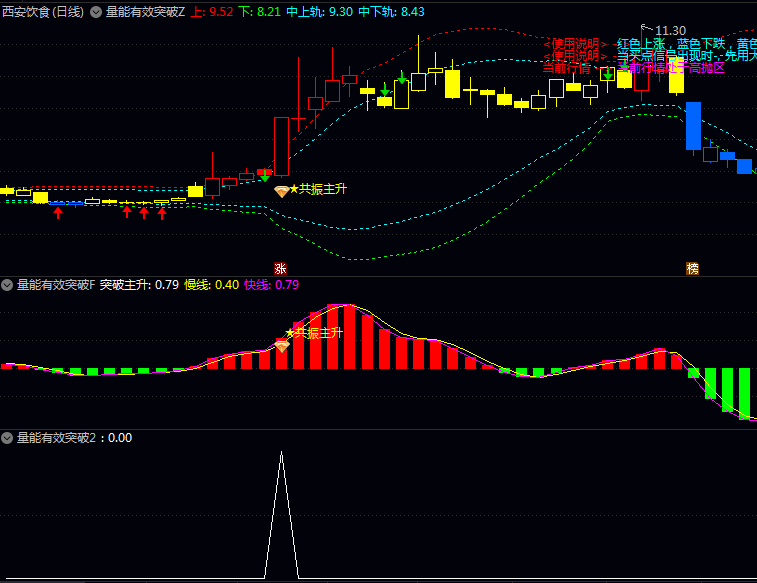Select the 量能有效突破Z indicator name
Image resolution: width=757 pixels, height=583 pixels.
point(144,12)
